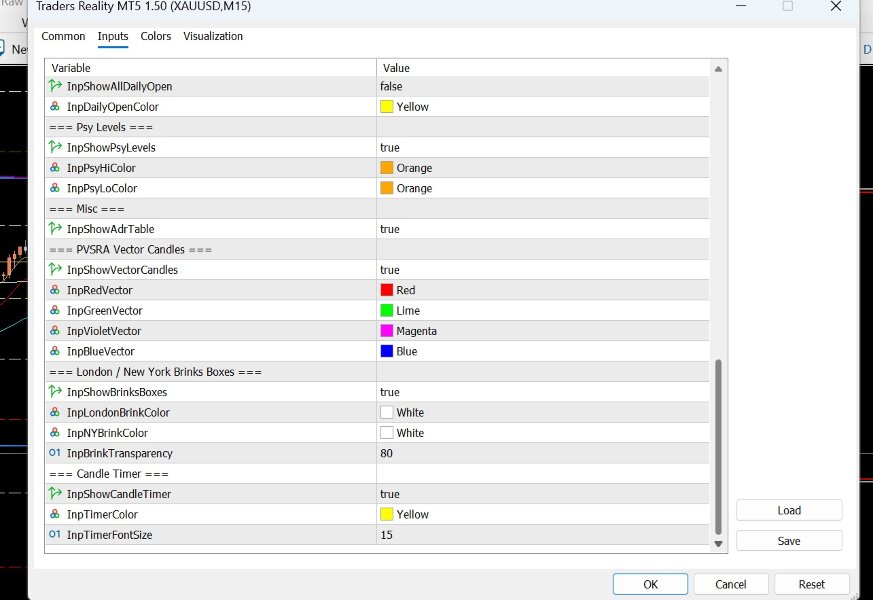
Task: Pick the Red swatch for InpRedVector
Action: pyautogui.click(x=386, y=290)
